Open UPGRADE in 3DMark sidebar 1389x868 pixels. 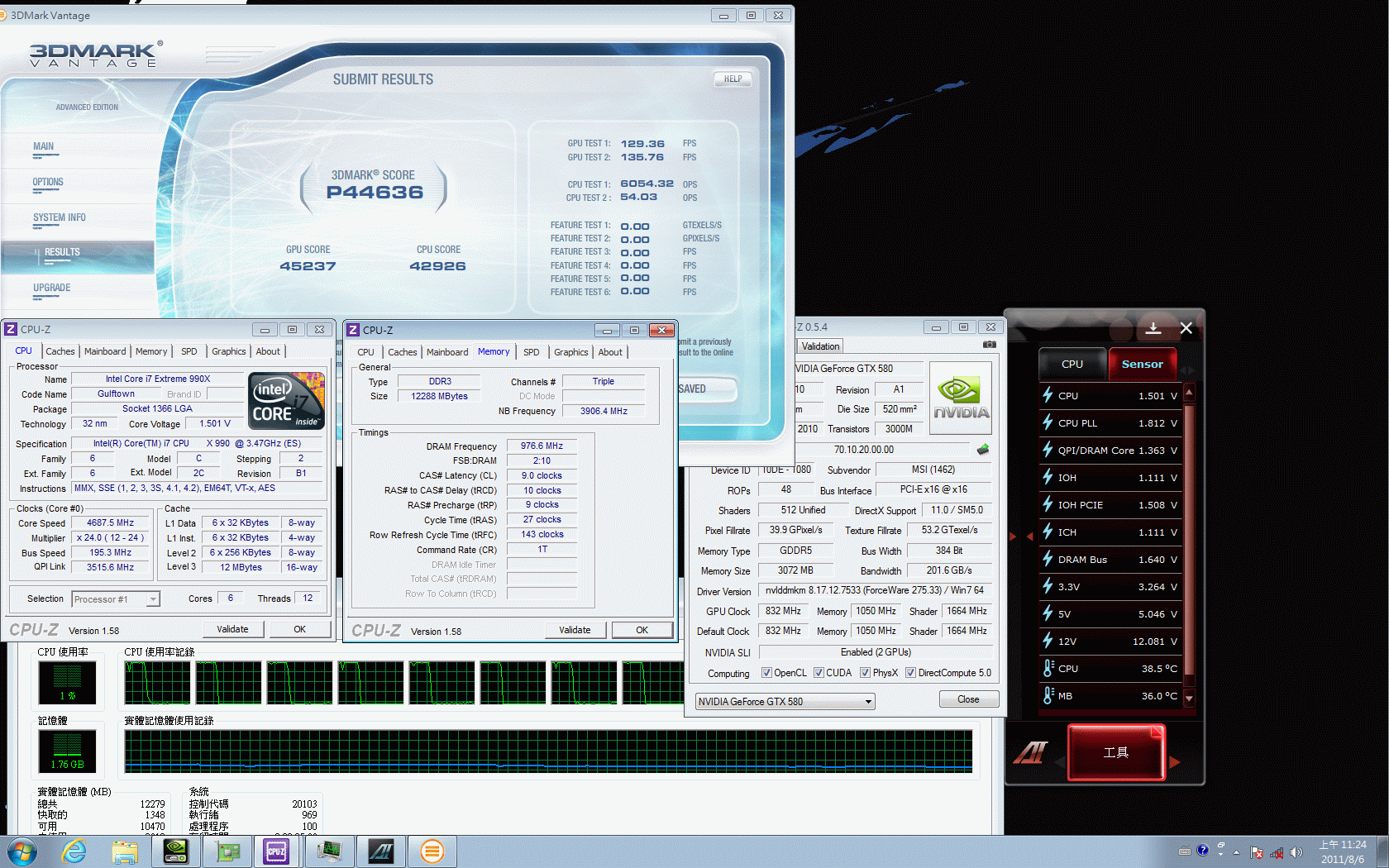(51, 288)
